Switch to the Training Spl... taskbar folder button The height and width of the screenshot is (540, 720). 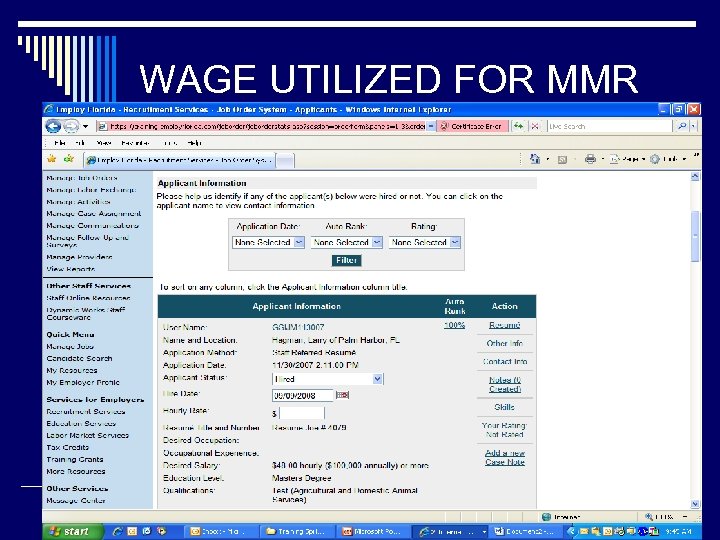click(x=296, y=531)
